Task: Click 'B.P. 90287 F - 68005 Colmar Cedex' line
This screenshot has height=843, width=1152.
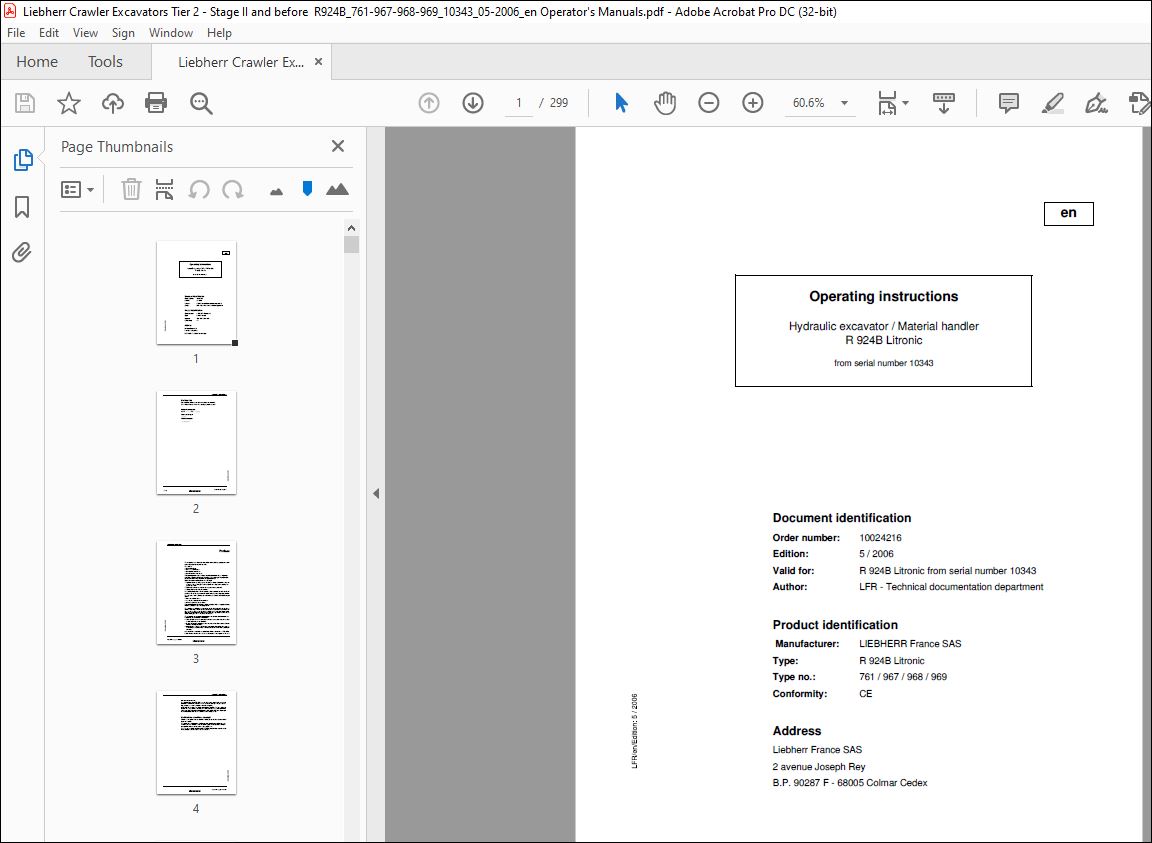Action: (850, 783)
